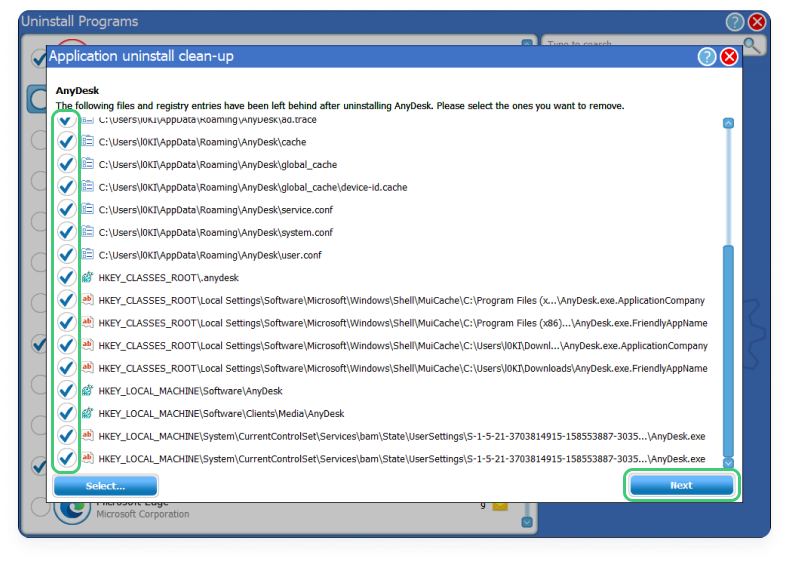Click the Select... button

click(105, 486)
